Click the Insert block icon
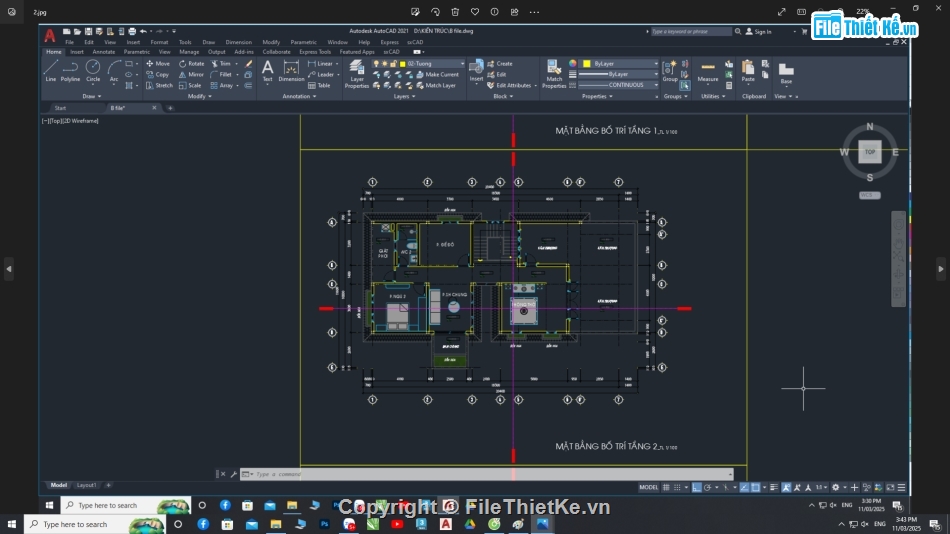This screenshot has width=950, height=534. [476, 71]
